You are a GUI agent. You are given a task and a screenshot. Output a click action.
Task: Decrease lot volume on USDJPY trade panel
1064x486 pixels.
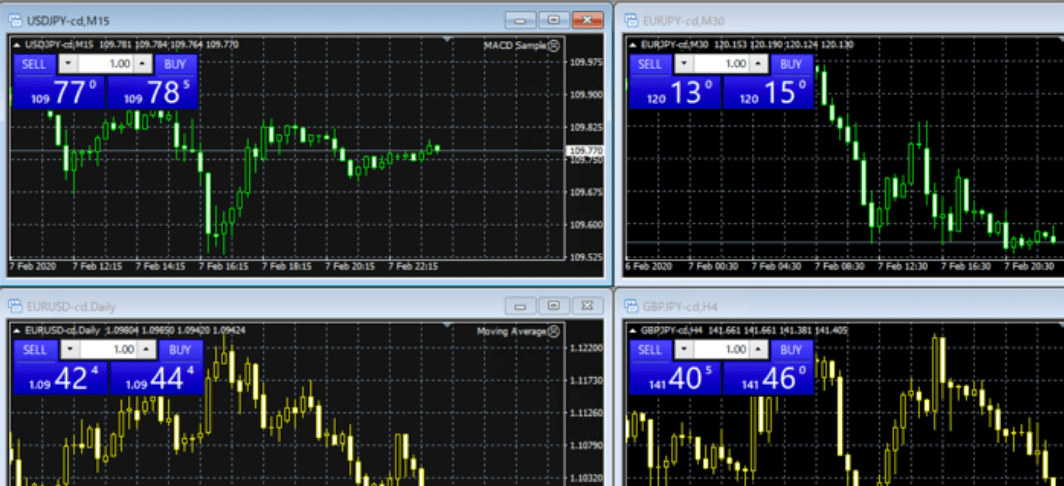[67, 64]
